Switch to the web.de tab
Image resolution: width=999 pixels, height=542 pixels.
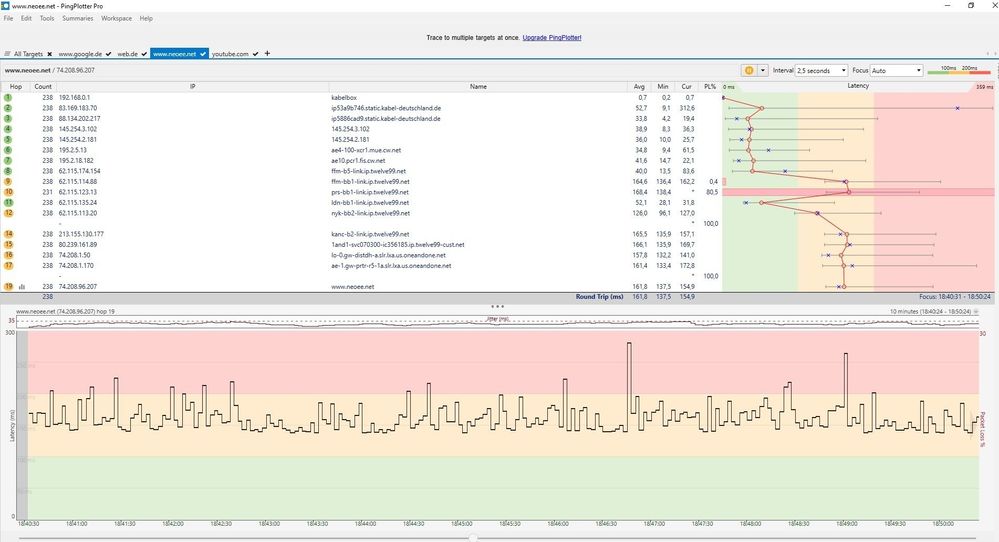click(127, 54)
